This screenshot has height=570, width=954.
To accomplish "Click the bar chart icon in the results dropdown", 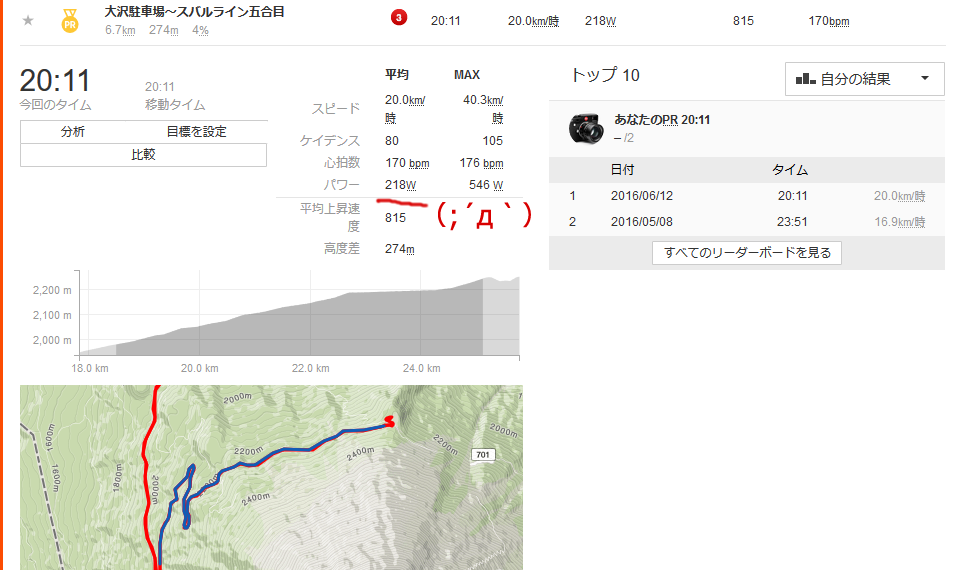I will (806, 78).
